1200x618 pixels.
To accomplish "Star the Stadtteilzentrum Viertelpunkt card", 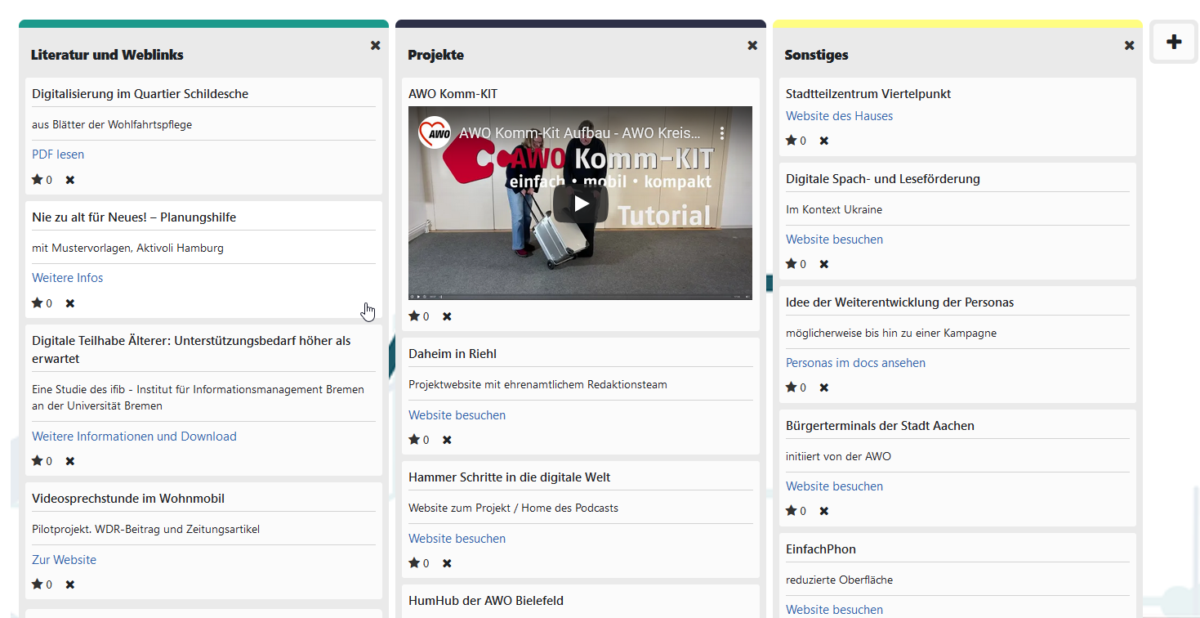I will pos(791,141).
